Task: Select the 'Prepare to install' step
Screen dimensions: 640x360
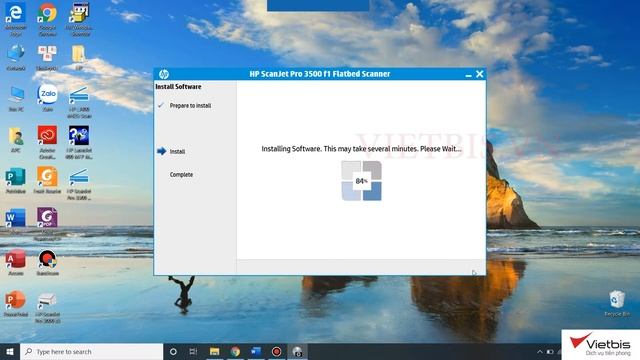Action: [x=190, y=106]
